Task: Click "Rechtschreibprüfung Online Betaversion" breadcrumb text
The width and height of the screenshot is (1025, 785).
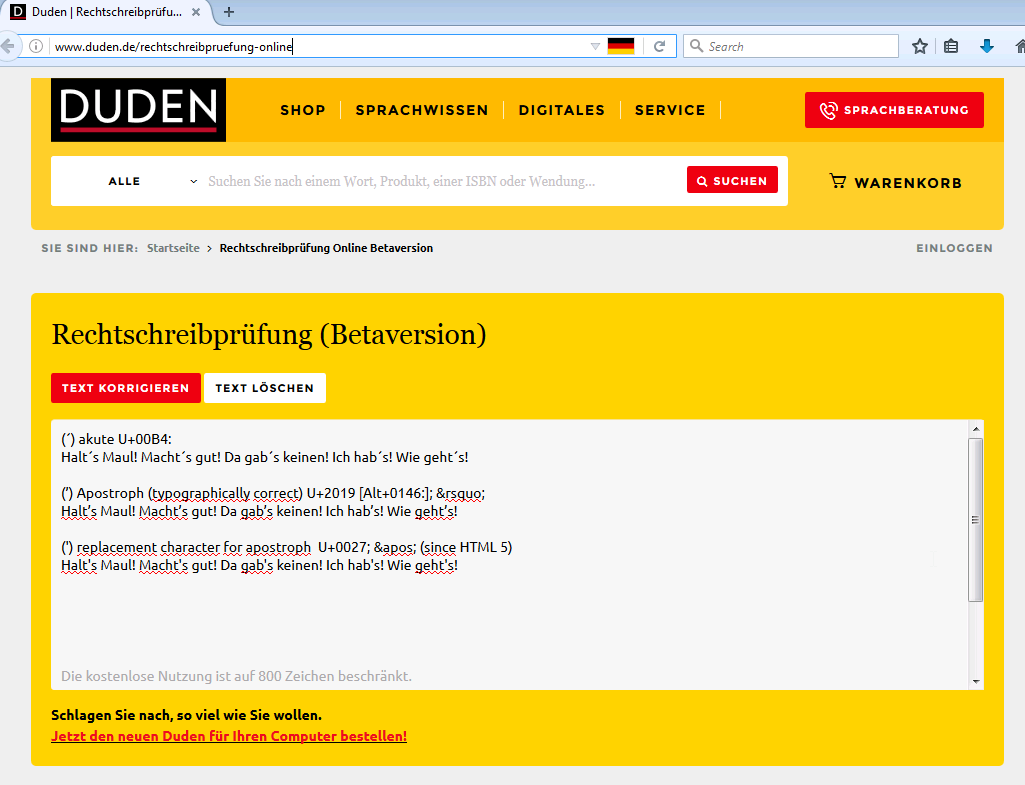Action: pos(326,248)
